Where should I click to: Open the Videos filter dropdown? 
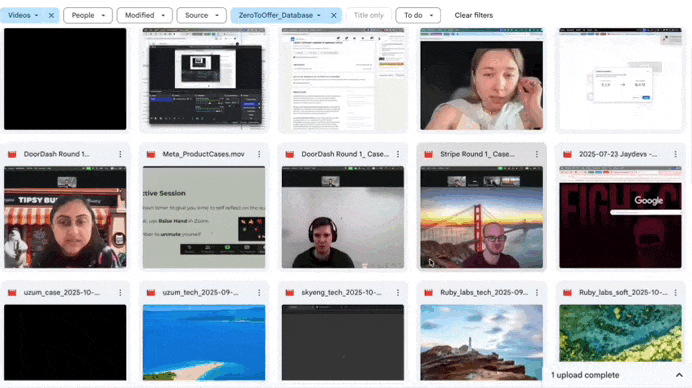[x=23, y=15]
